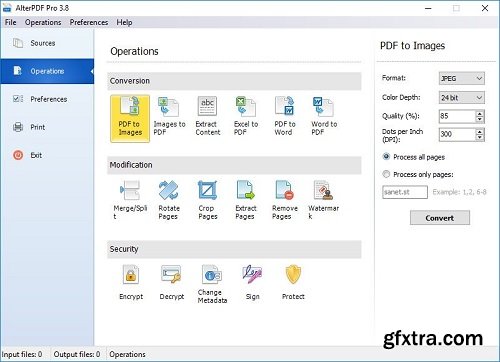The image size is (500, 362).
Task: Select the Rotate Pages tool
Action: click(x=169, y=200)
